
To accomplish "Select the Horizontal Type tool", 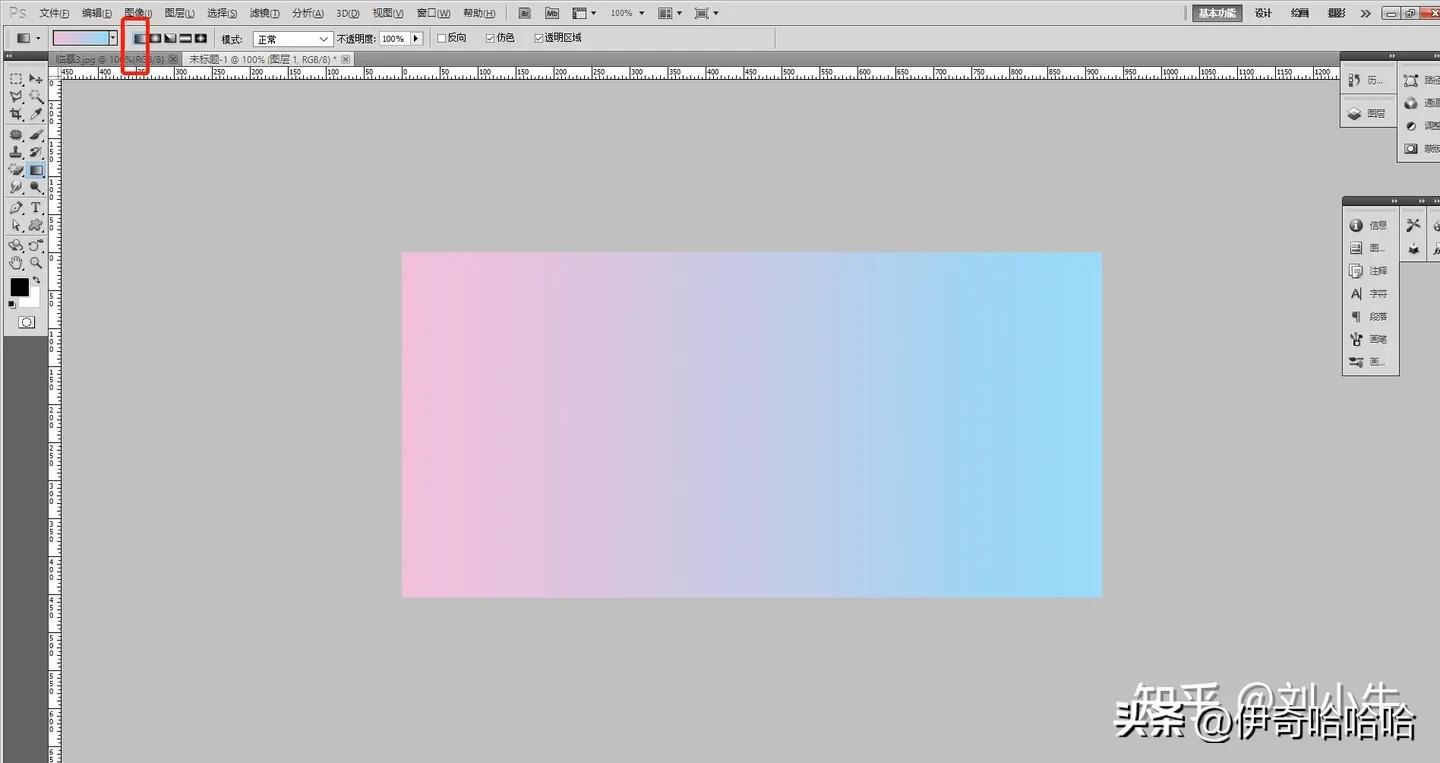I will click(36, 207).
